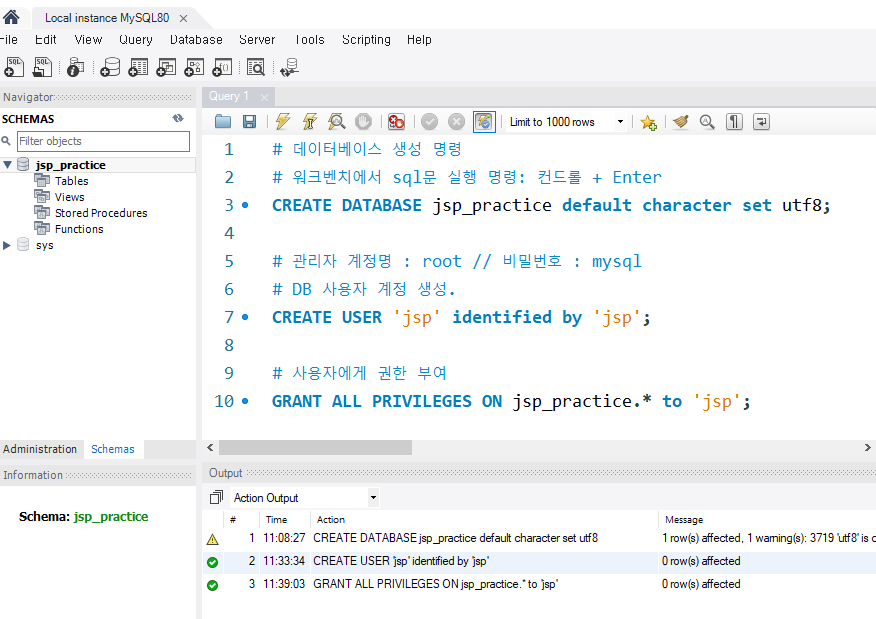The width and height of the screenshot is (876, 619).
Task: Run Explain plan magnifier icon
Action: [x=336, y=121]
